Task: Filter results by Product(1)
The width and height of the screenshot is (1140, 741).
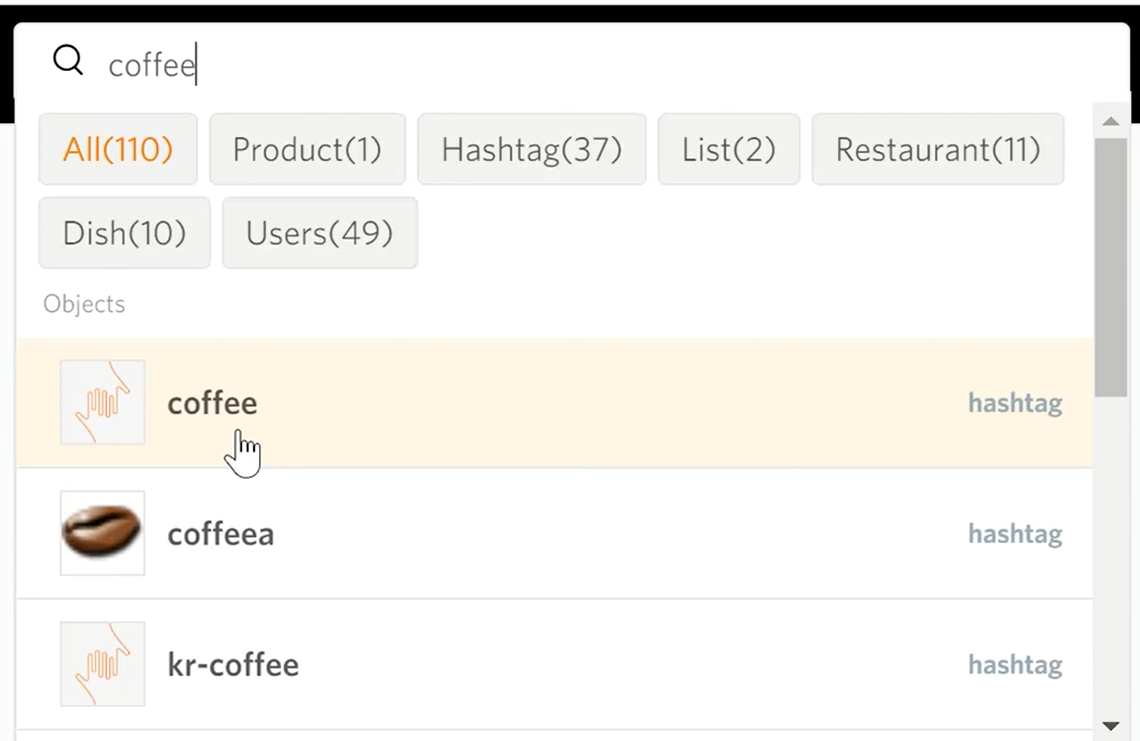Action: coord(307,150)
